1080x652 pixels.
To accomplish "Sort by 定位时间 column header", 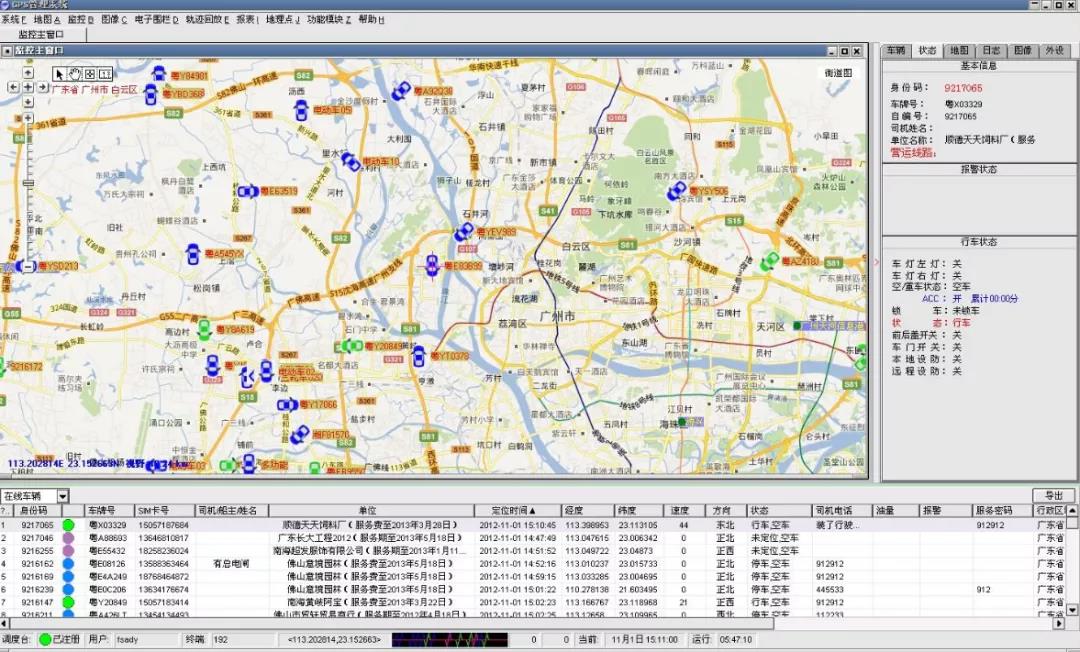I will (516, 511).
